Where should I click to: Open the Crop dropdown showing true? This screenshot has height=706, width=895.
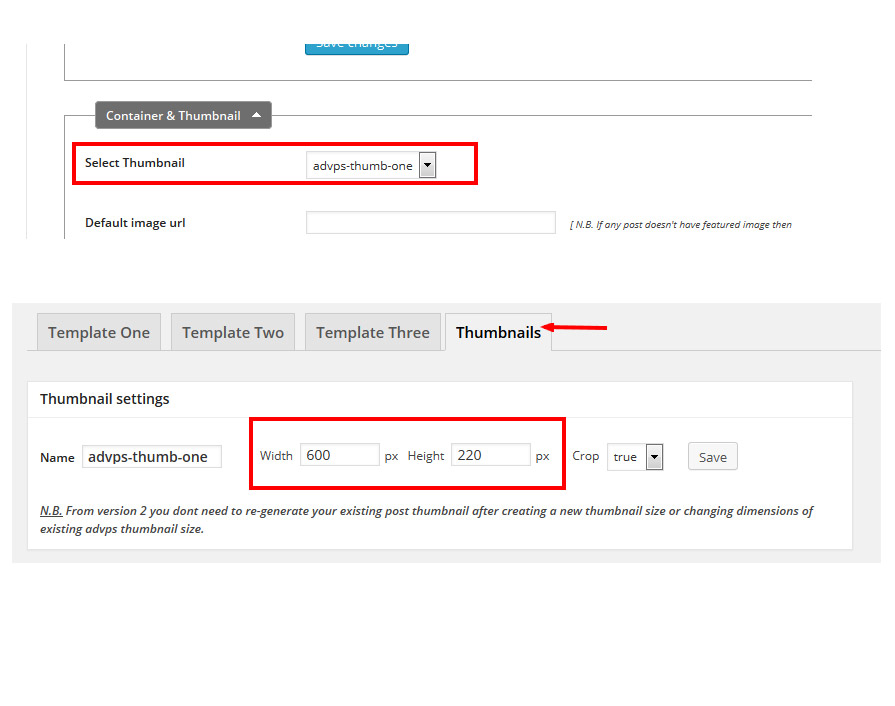coord(634,457)
